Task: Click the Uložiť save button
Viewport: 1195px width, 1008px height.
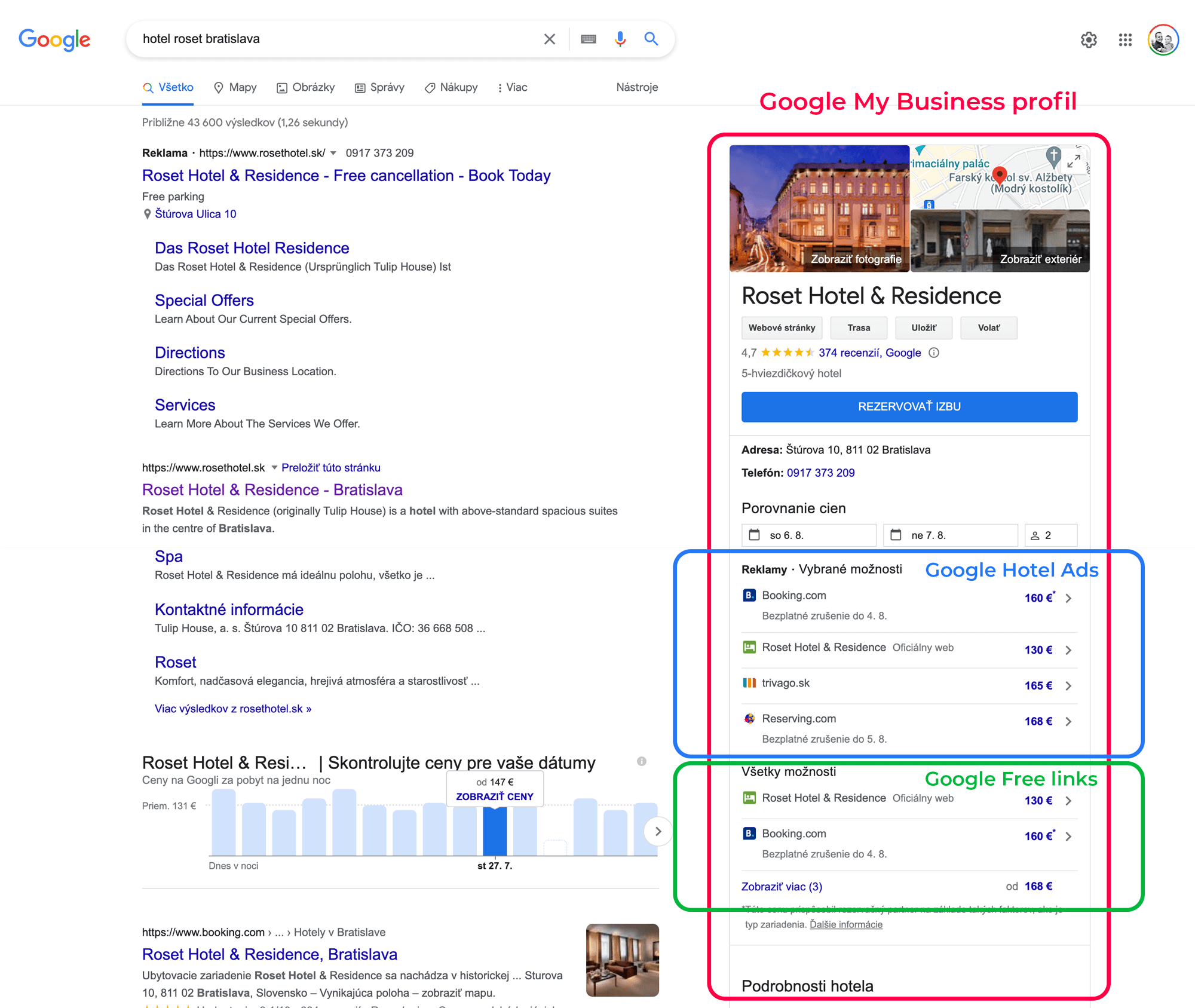Action: 924,328
